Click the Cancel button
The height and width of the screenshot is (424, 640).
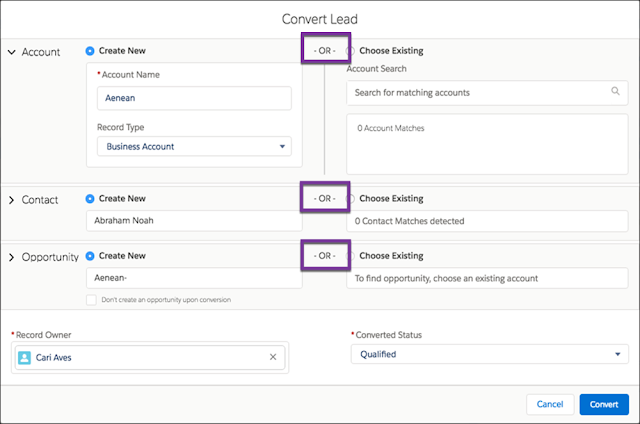coord(550,404)
